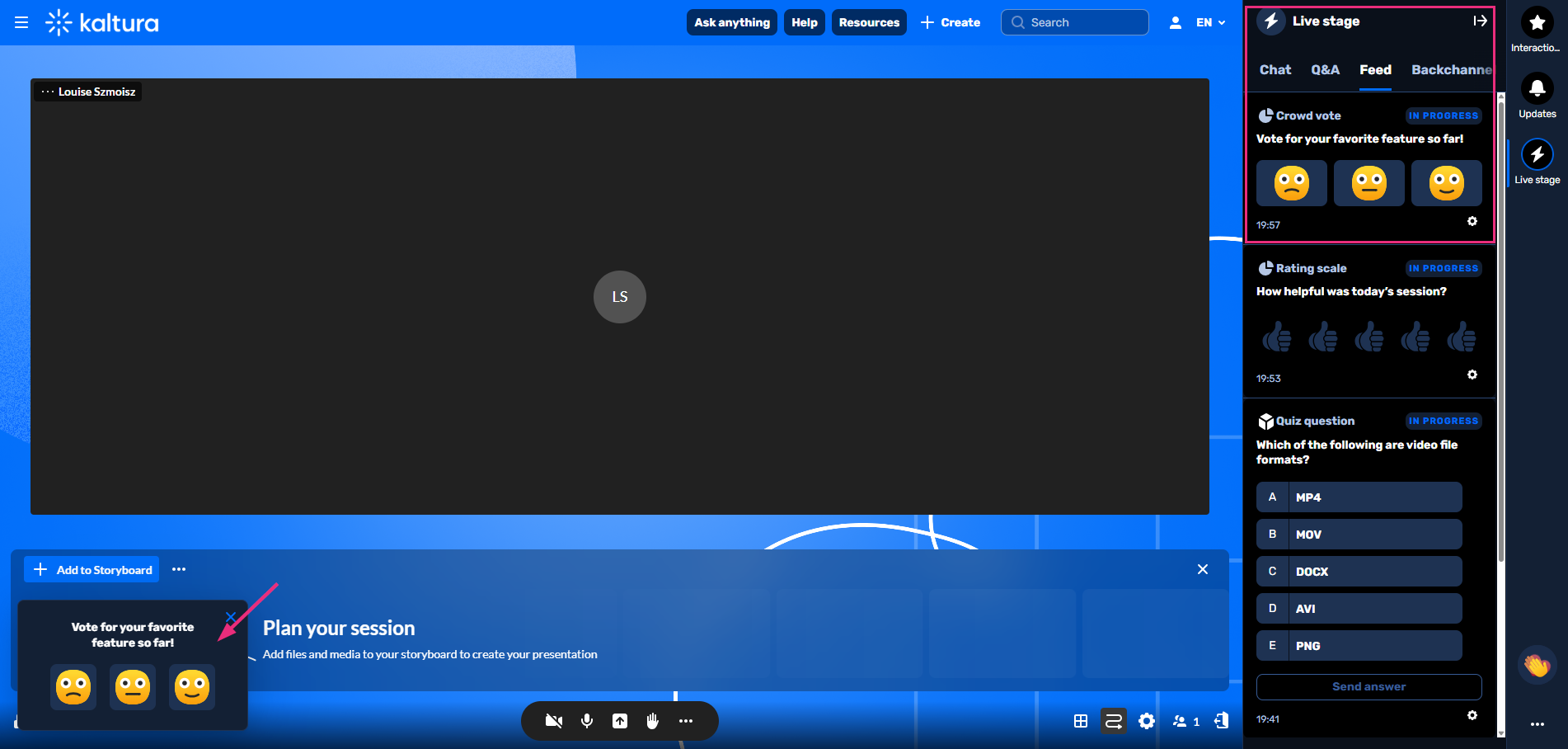This screenshot has width=1568, height=749.
Task: Focus the Search field
Action: (x=1075, y=22)
